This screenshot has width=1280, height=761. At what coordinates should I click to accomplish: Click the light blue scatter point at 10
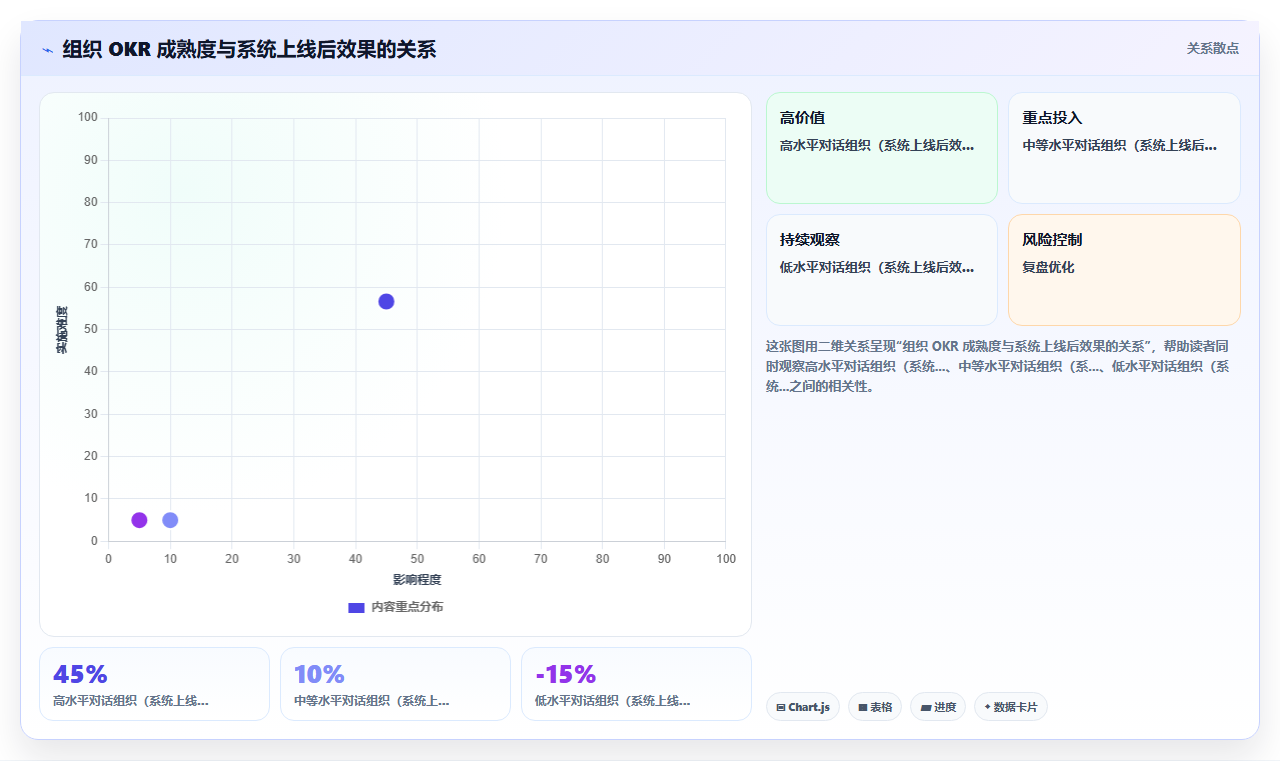(x=170, y=520)
